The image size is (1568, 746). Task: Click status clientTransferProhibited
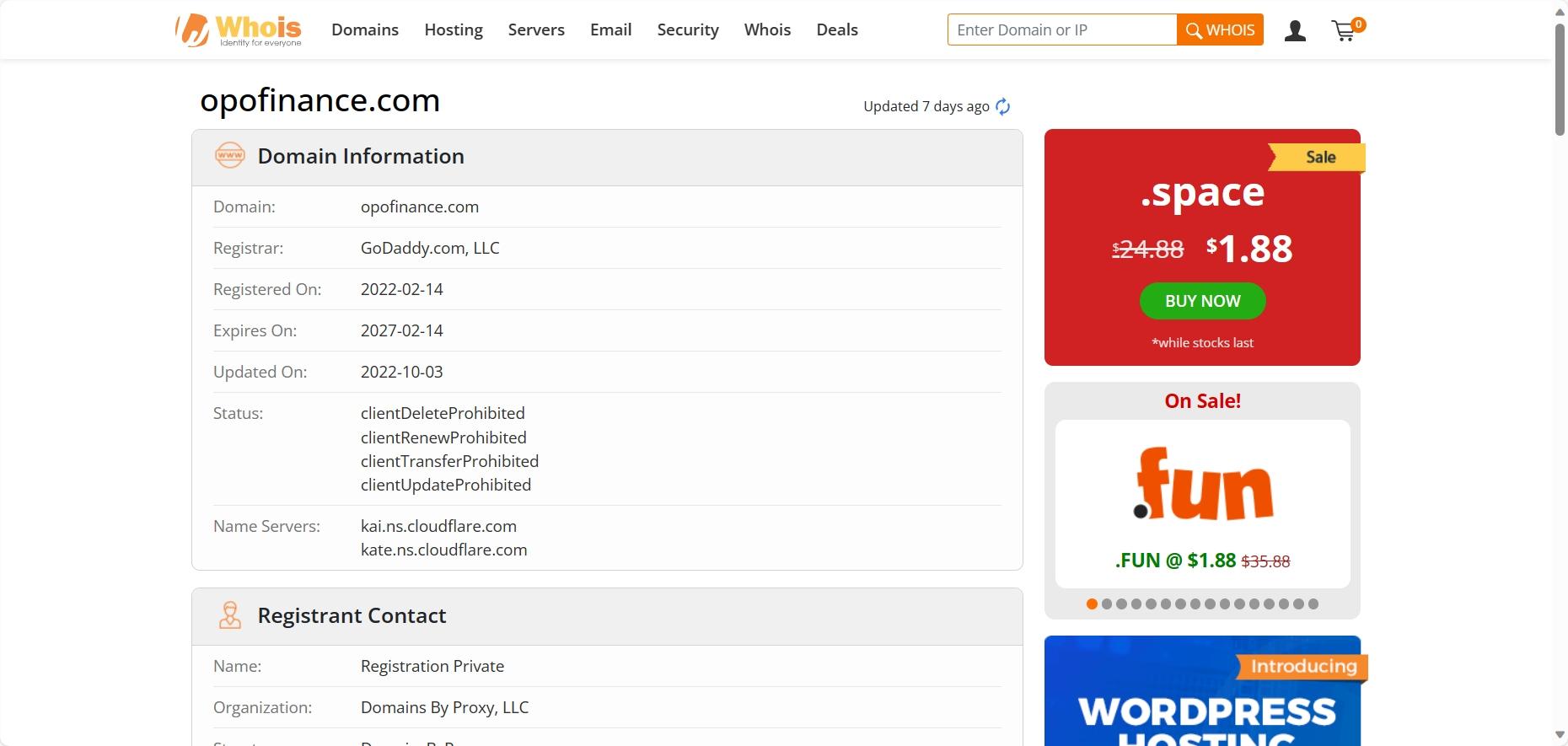[449, 461]
